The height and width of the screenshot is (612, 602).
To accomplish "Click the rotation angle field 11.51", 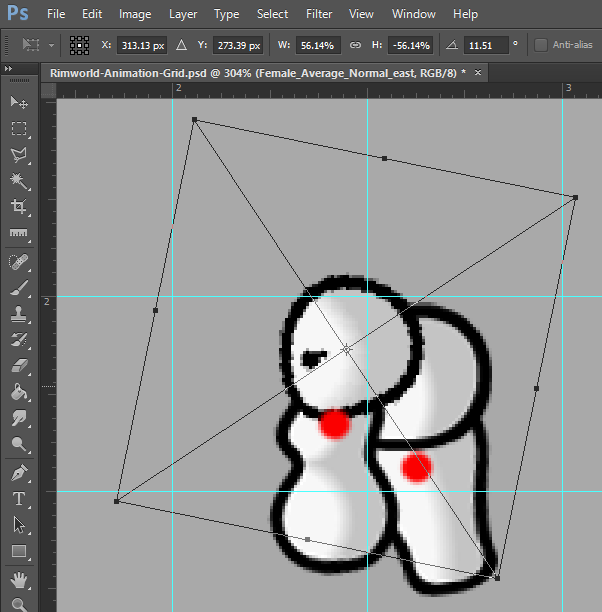I will [486, 45].
